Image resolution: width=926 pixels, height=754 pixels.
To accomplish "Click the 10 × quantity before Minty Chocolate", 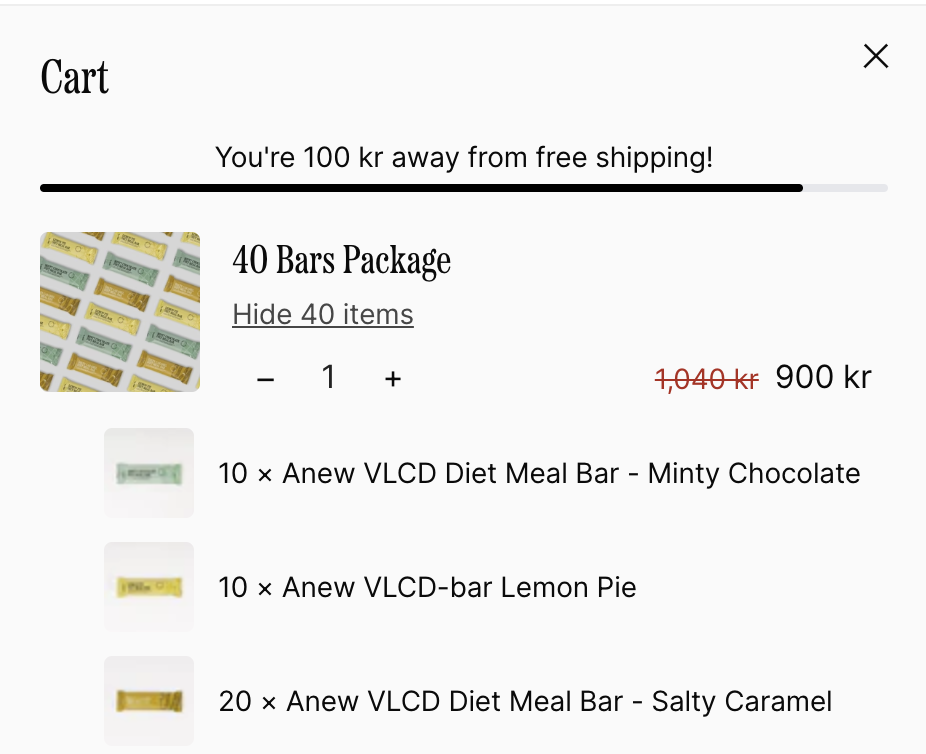I will 246,474.
